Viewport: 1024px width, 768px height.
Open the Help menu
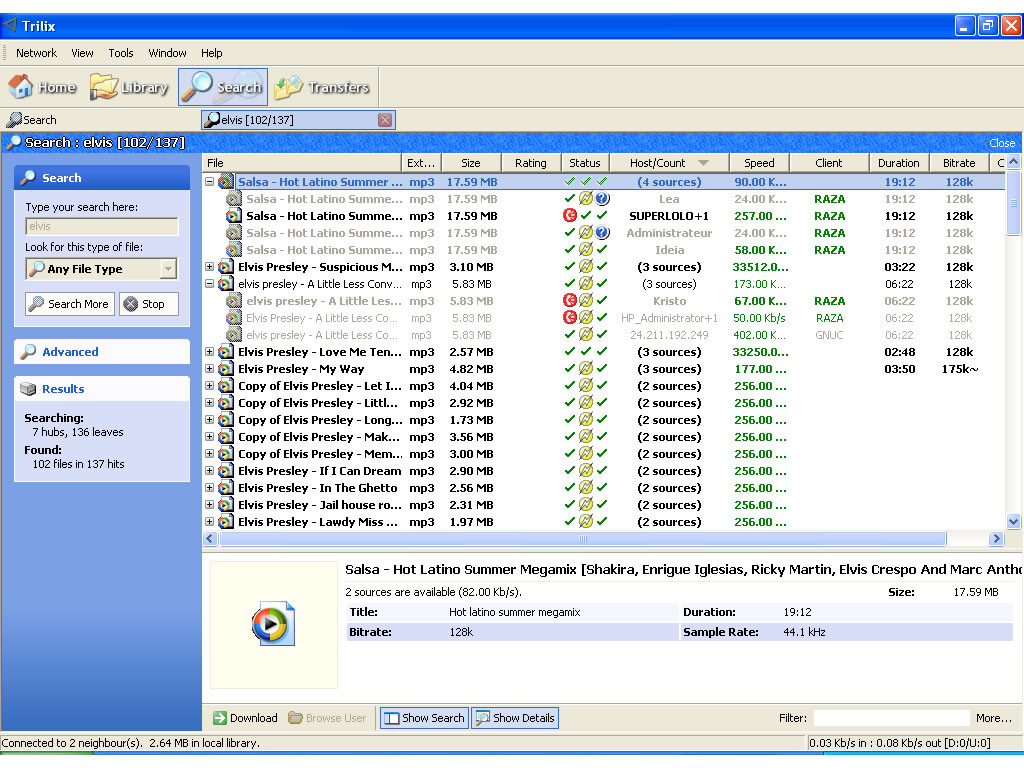(212, 53)
